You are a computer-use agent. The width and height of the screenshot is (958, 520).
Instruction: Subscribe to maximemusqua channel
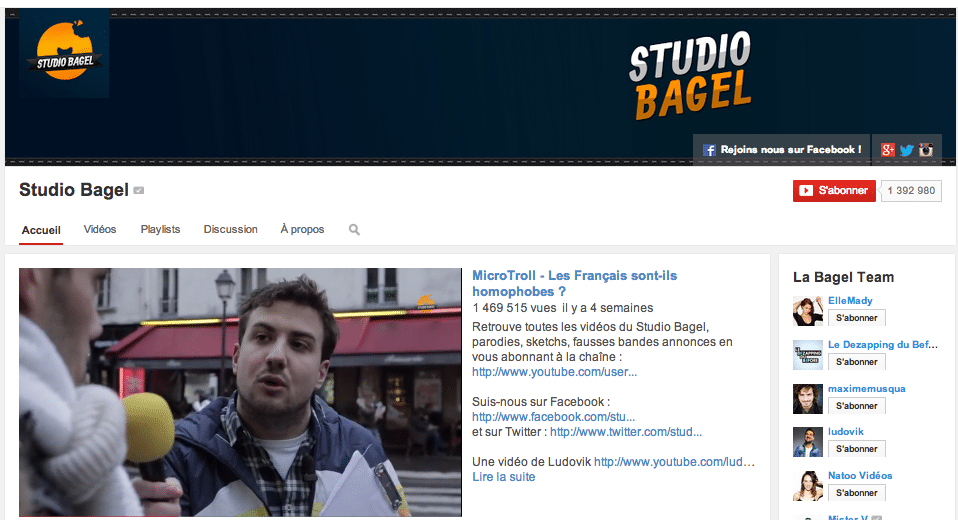pyautogui.click(x=856, y=406)
